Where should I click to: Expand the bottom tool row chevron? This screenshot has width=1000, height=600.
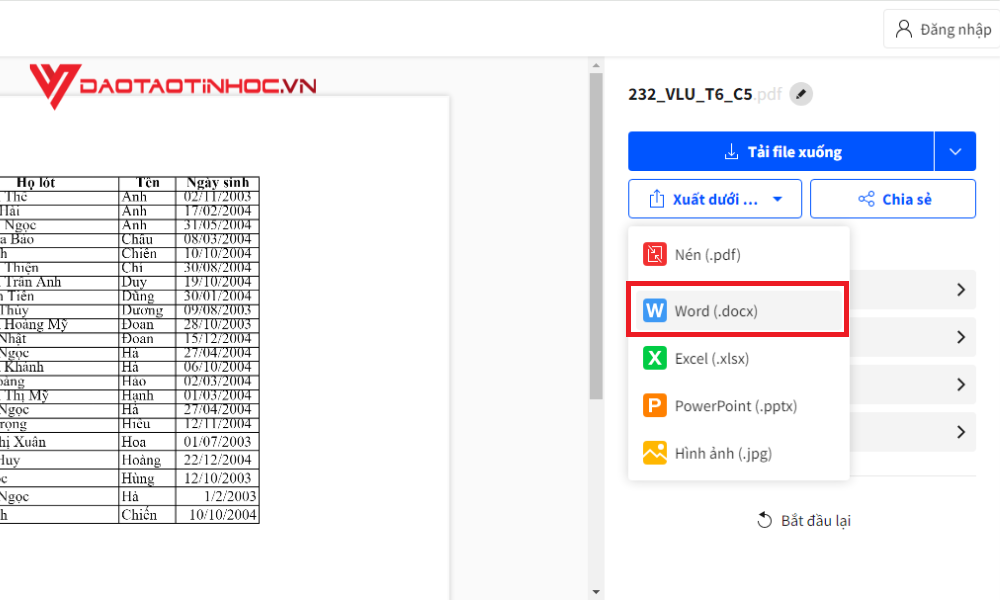point(961,432)
